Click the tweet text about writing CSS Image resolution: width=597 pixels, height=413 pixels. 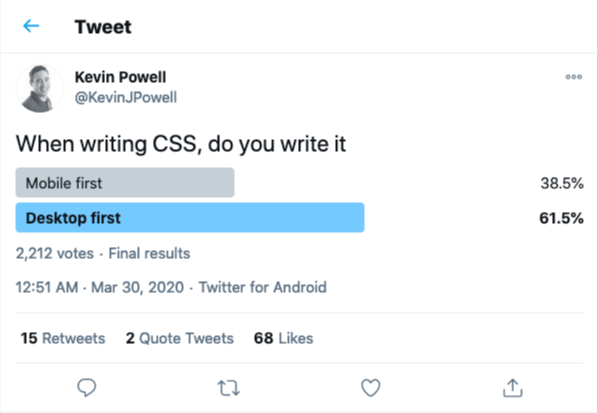181,144
